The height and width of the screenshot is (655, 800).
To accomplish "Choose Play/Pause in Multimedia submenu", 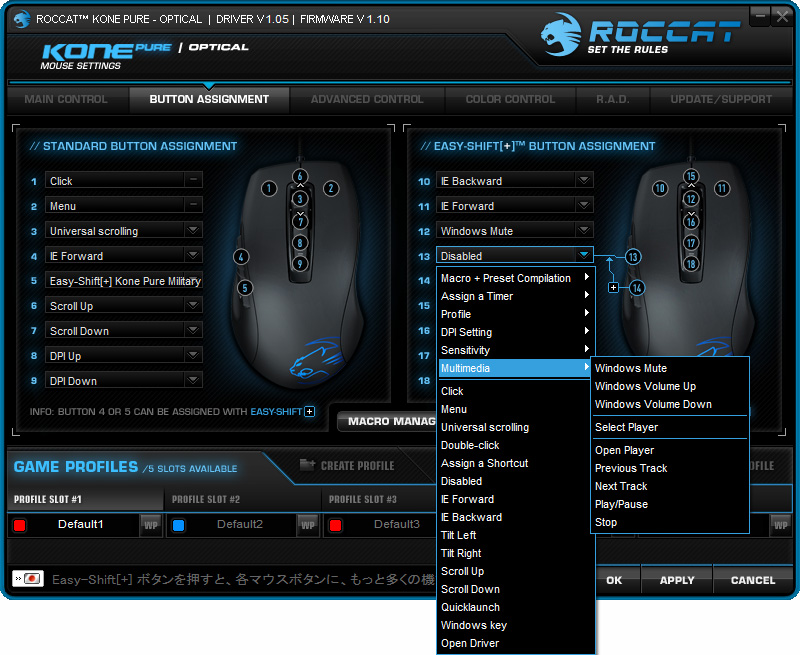I will [x=669, y=505].
